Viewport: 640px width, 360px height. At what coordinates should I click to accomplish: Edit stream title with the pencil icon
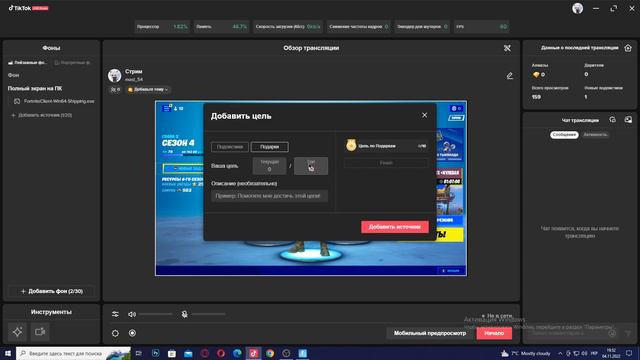[x=509, y=76]
